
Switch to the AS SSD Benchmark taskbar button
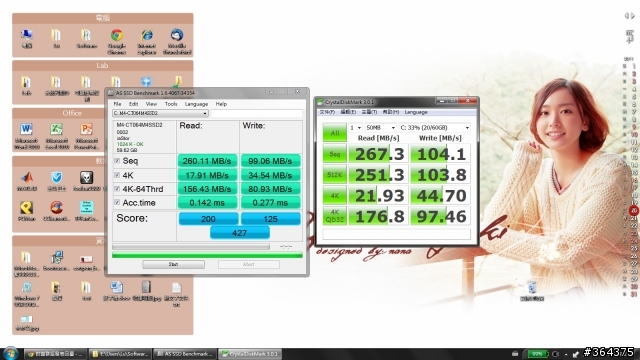[185, 354]
